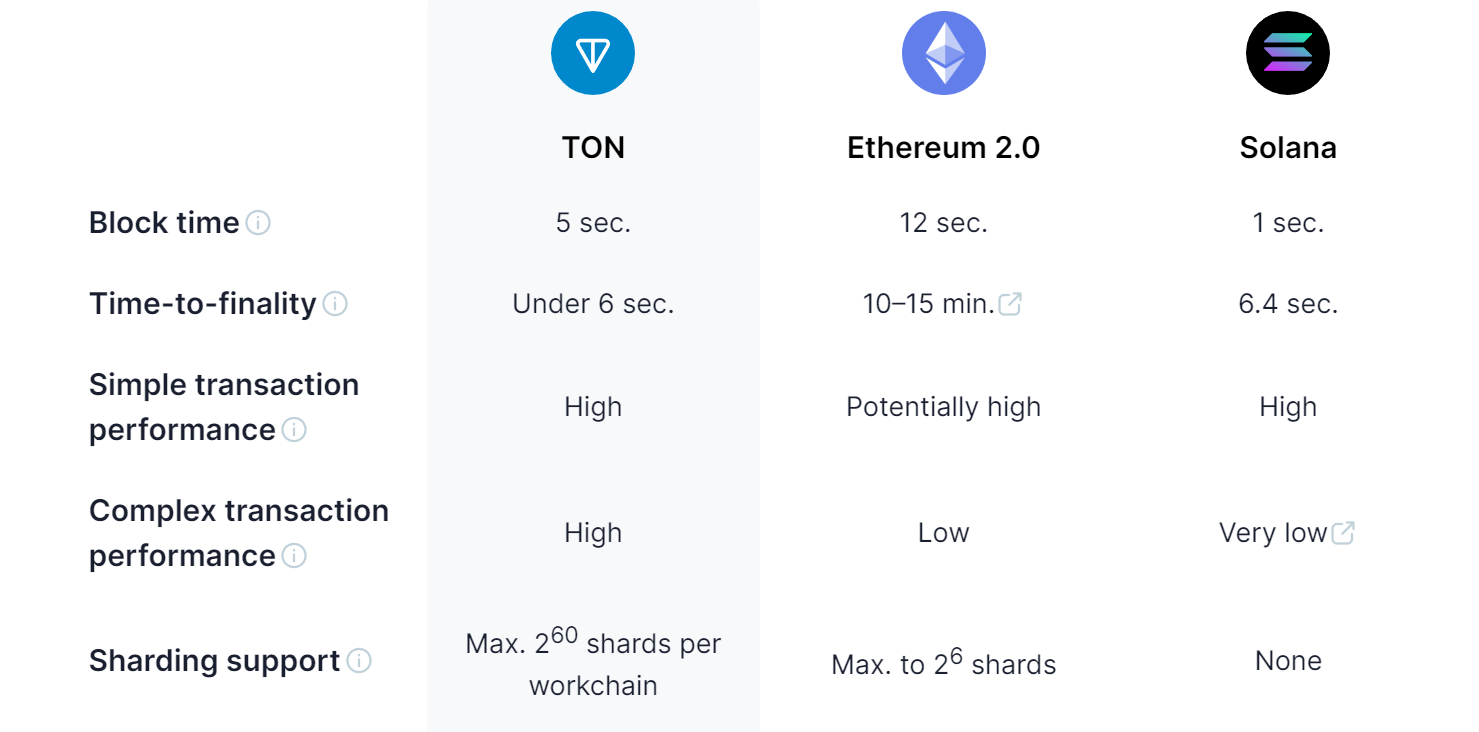Open the Sharding support info icon
Screen dimensions: 1479x732
click(x=359, y=661)
